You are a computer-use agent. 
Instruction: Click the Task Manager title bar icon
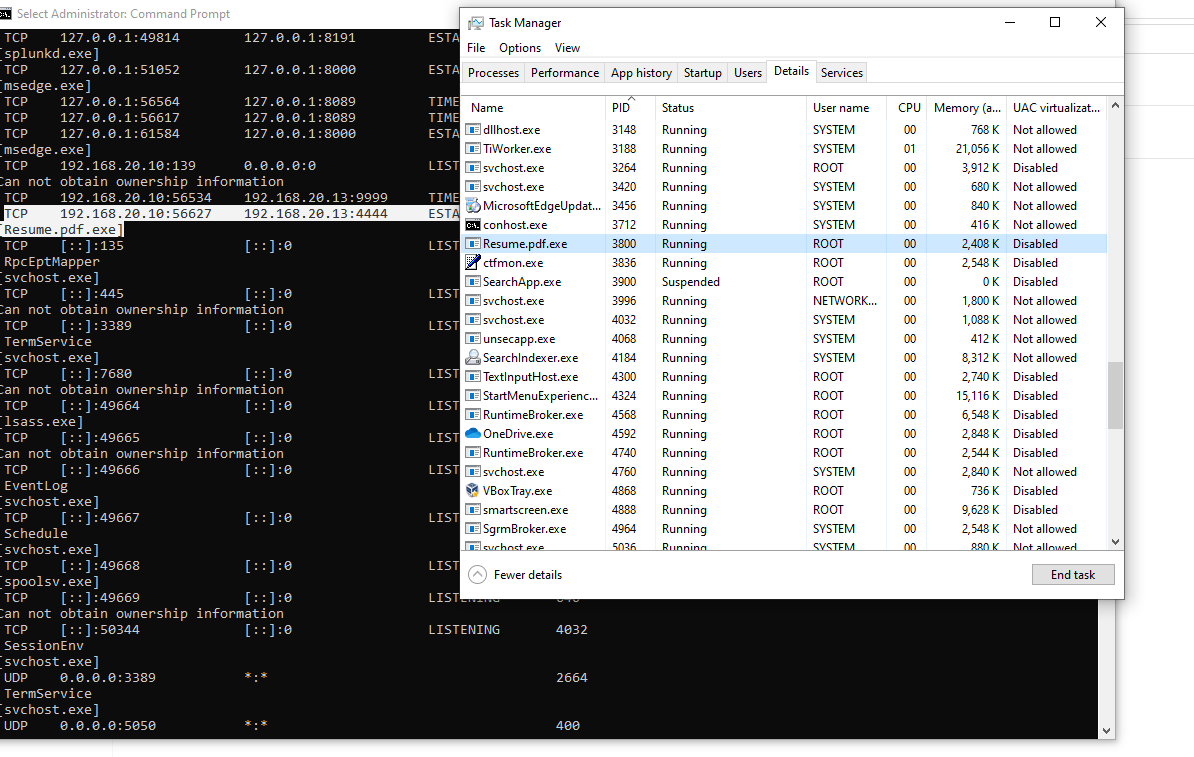(x=479, y=22)
